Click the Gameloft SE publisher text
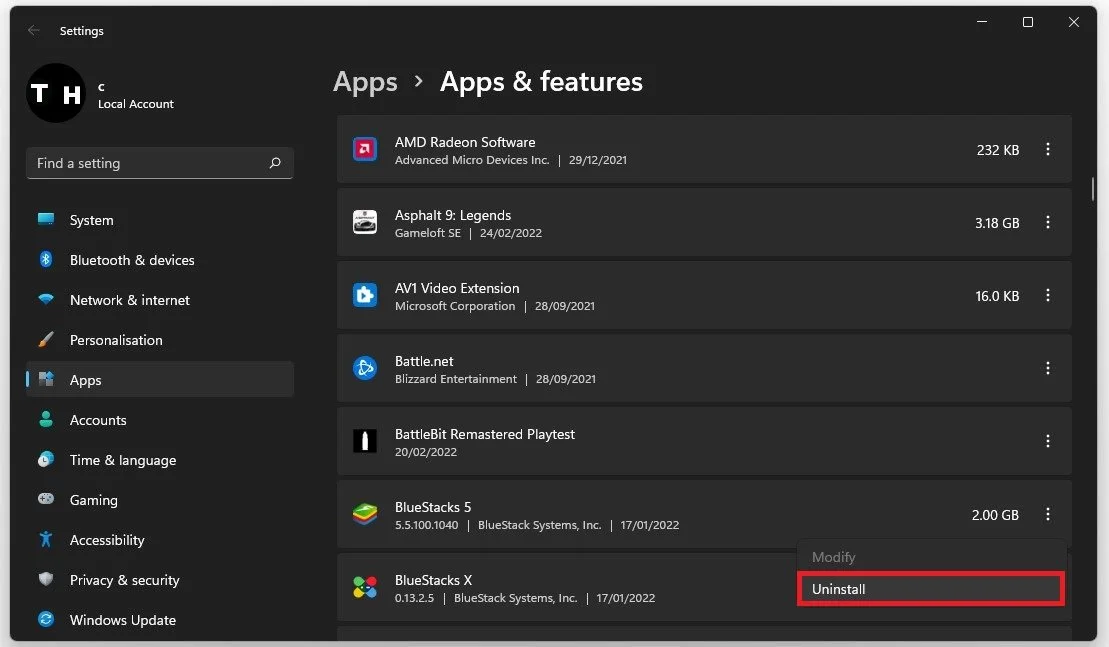The image size is (1109, 647). click(427, 233)
